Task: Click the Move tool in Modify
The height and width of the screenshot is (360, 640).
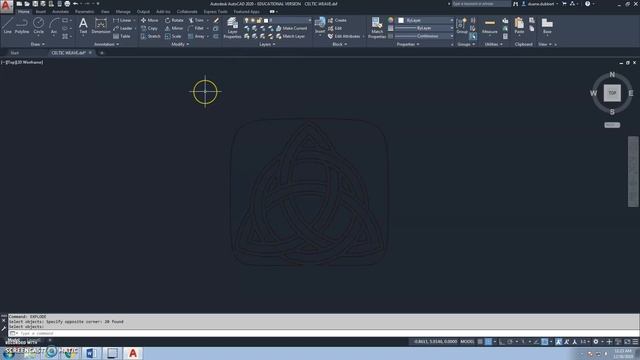Action: 149,20
